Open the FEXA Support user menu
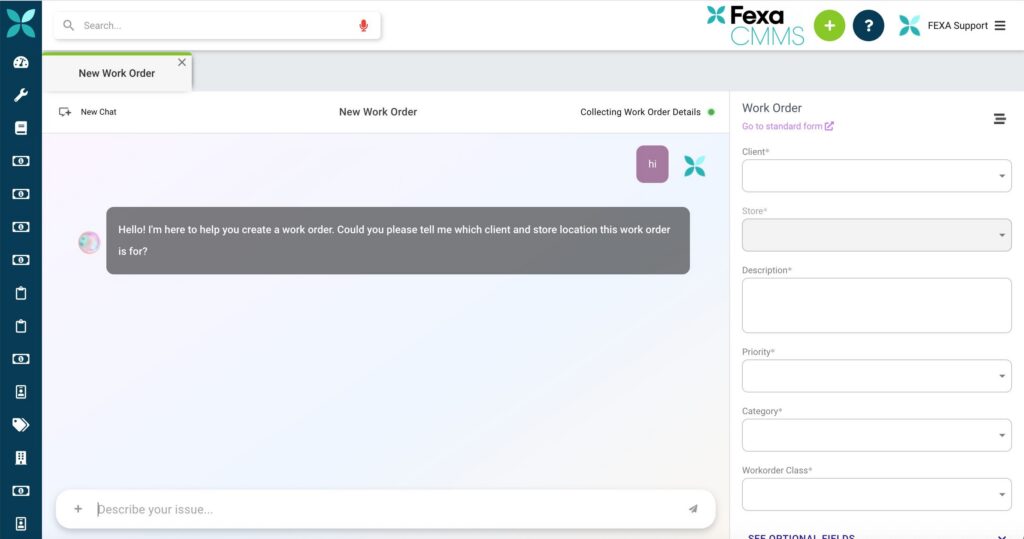Screen dimensions: 1024x539 pos(955,26)
